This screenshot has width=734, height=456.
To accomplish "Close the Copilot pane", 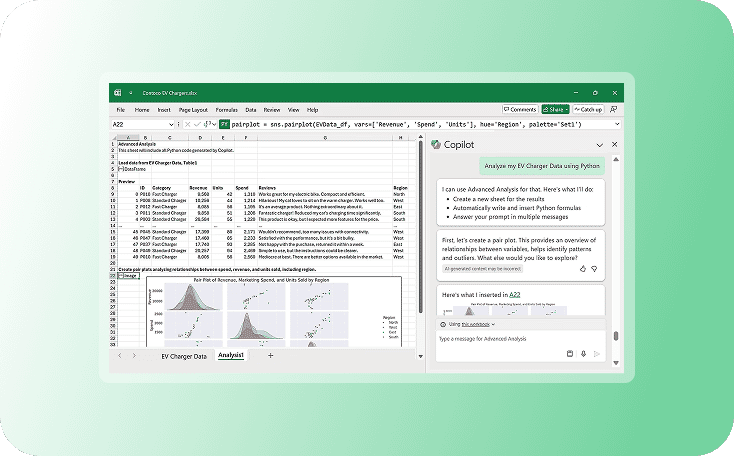I will tap(615, 145).
